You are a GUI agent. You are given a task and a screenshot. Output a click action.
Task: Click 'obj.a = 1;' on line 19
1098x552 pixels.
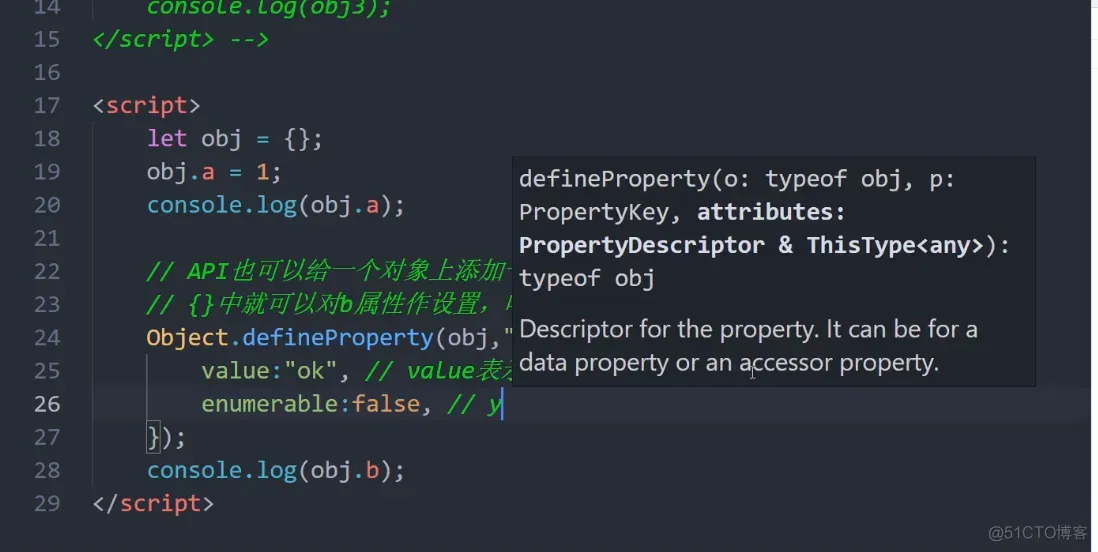click(214, 172)
